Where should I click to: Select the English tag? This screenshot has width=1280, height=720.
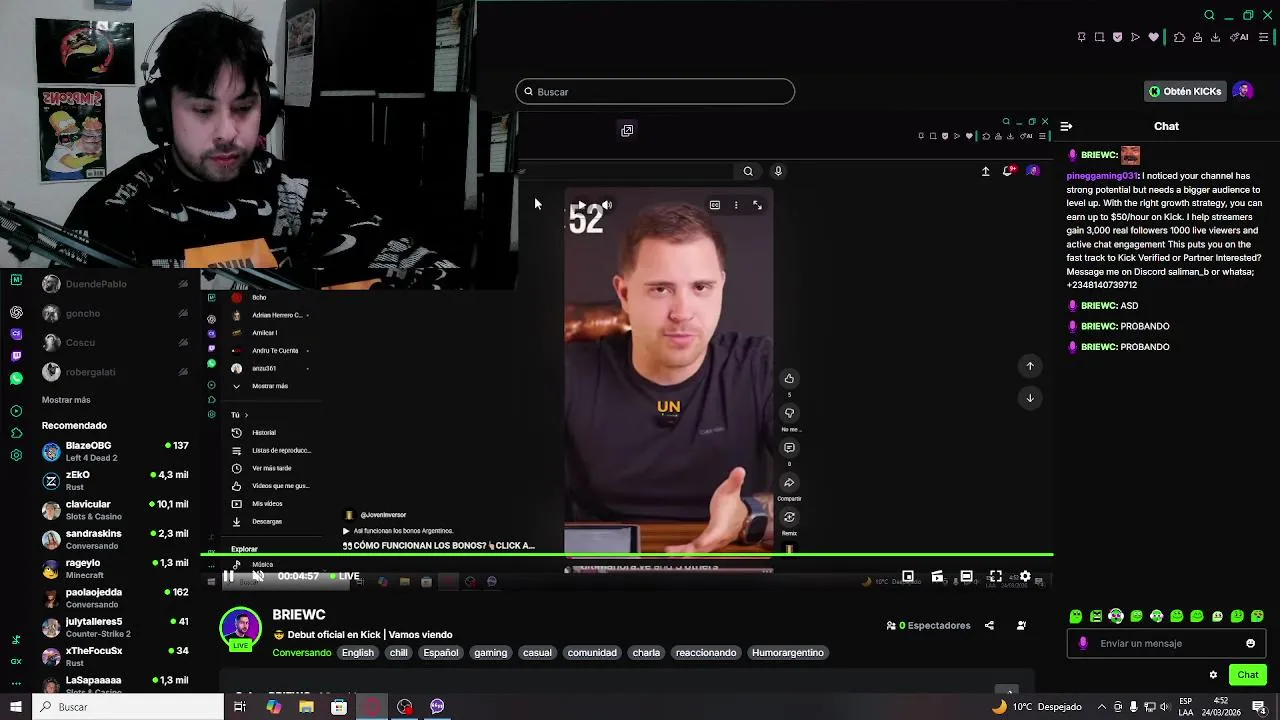pyautogui.click(x=357, y=653)
